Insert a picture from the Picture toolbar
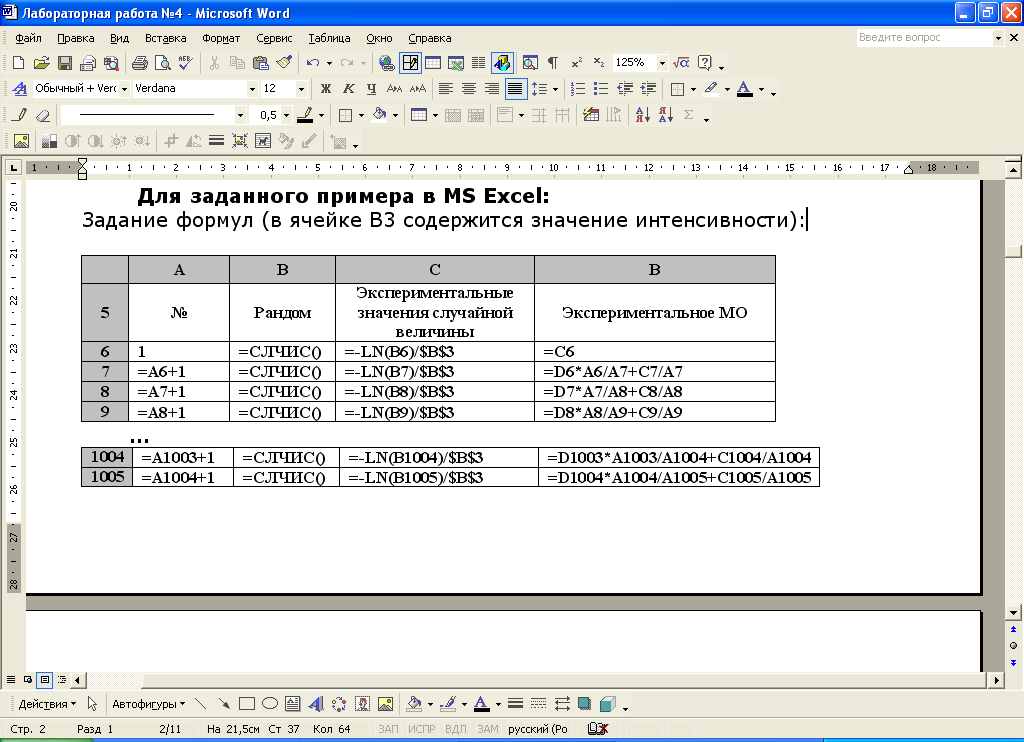The height and width of the screenshot is (742, 1024). (x=22, y=141)
